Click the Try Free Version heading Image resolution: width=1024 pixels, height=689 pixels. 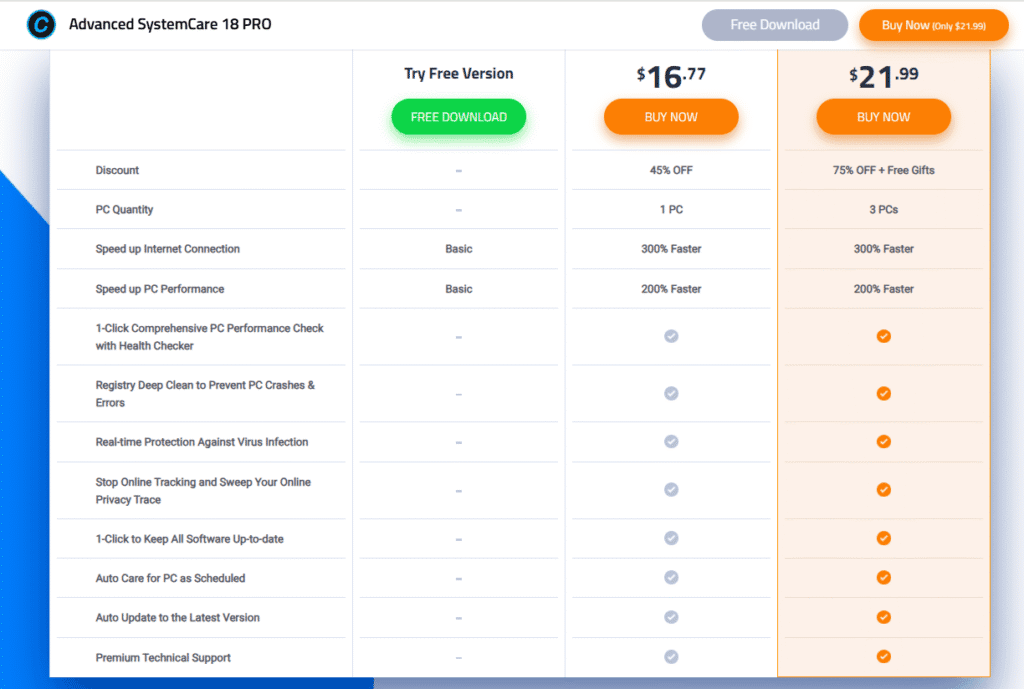point(458,74)
